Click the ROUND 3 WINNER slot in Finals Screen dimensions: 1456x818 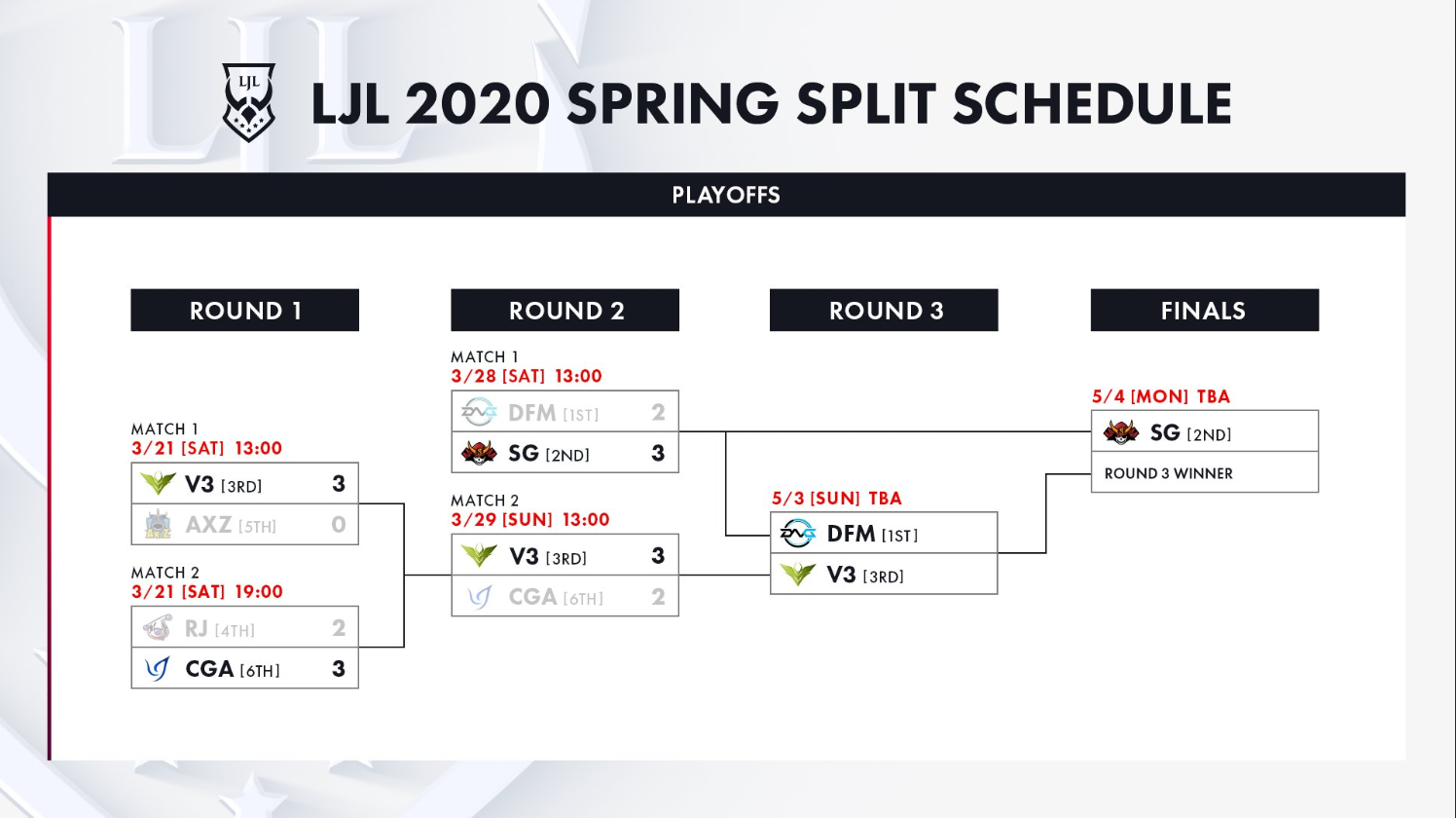pyautogui.click(x=1205, y=472)
